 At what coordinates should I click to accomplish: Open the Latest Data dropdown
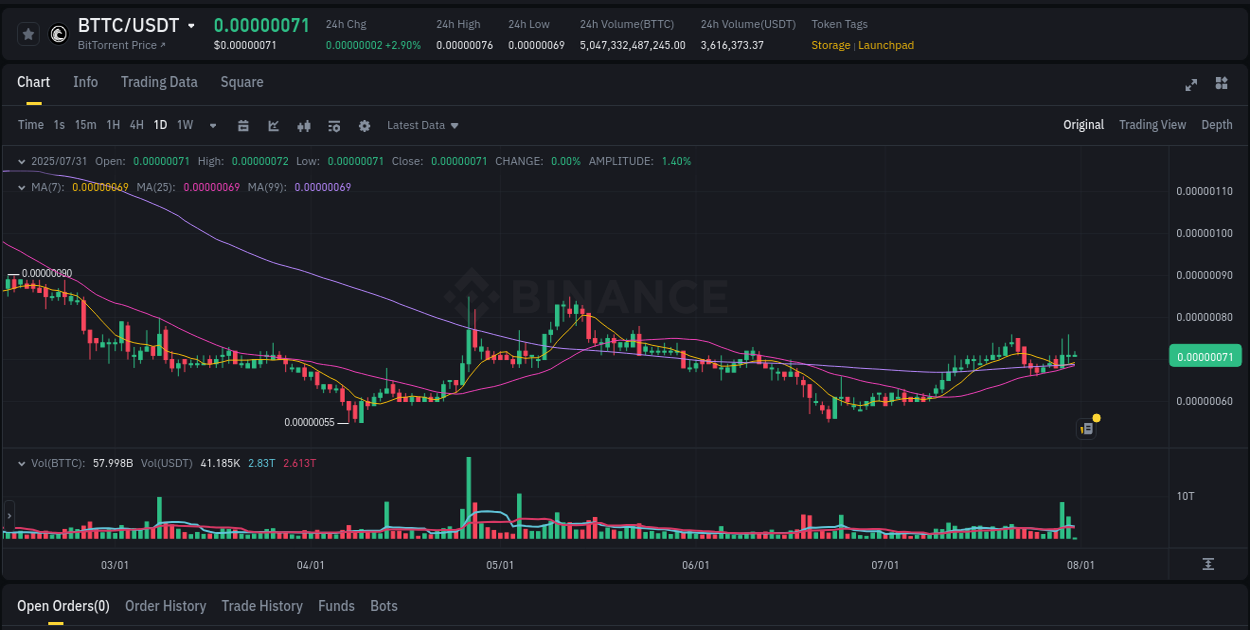422,125
